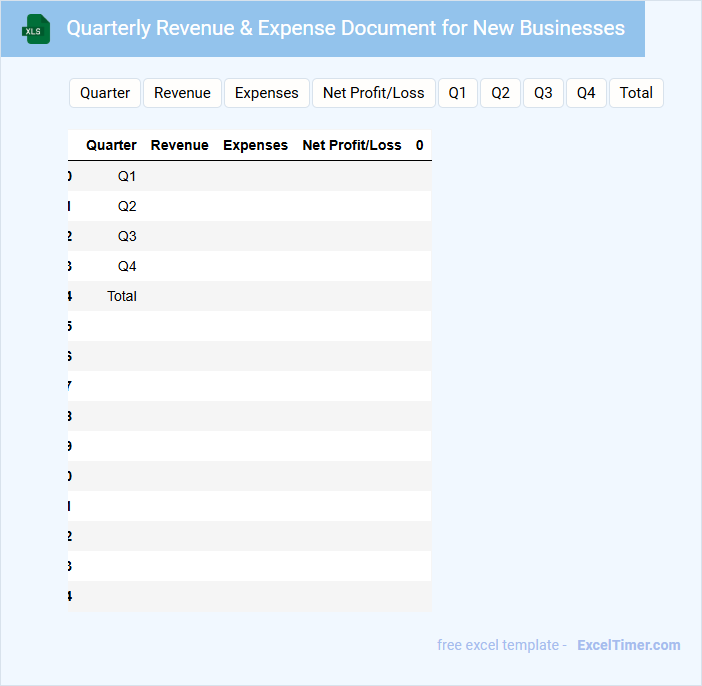The image size is (702, 686).
Task: Click the Q4 row cell in table
Action: pos(127,266)
